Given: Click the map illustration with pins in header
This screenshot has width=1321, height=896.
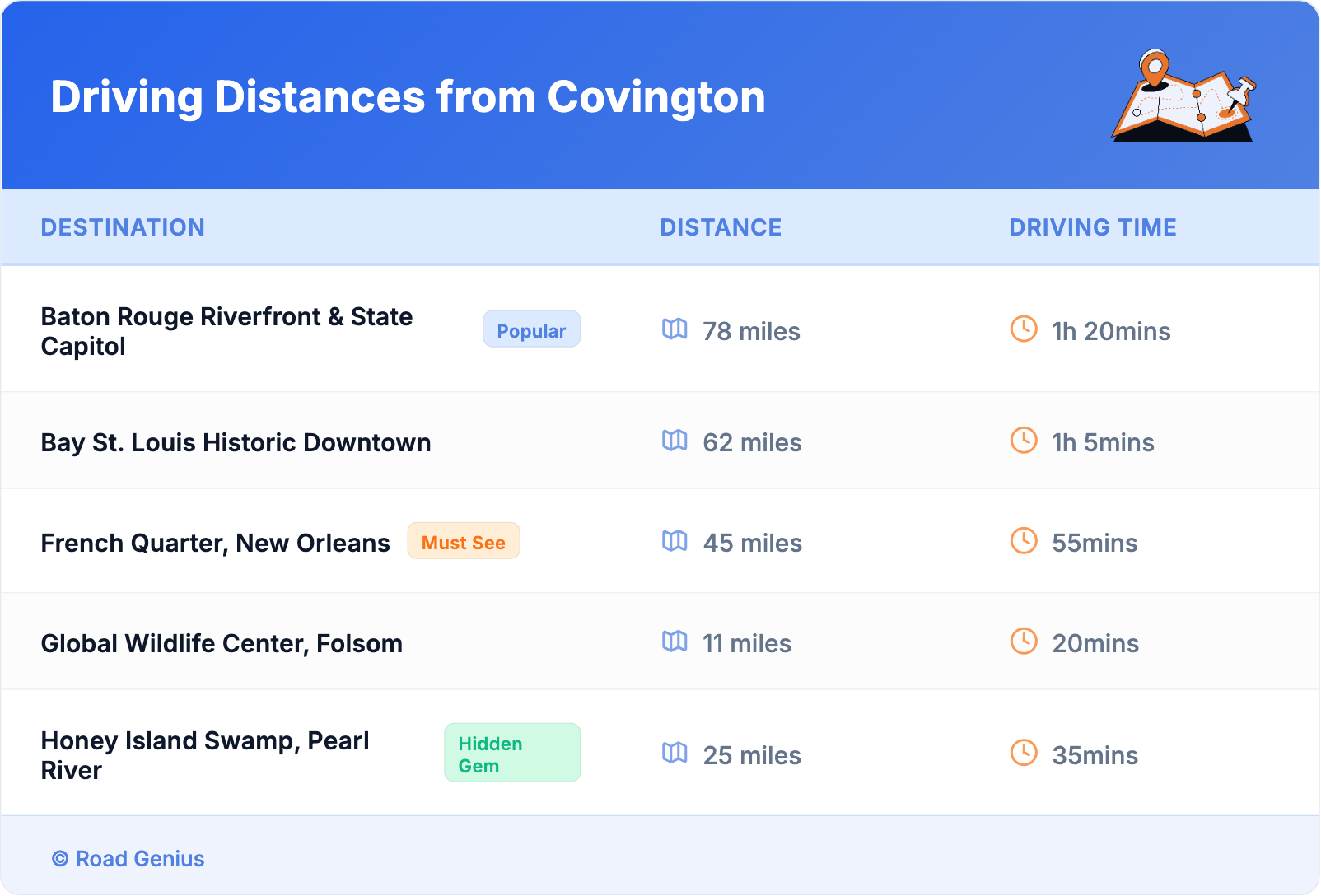Looking at the screenshot, I should tap(1183, 96).
